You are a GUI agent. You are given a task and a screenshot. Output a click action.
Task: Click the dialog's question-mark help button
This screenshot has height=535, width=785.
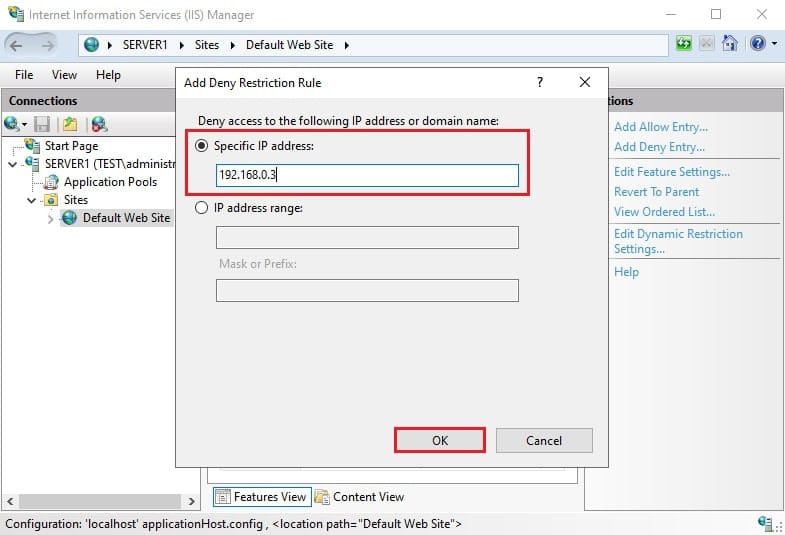click(x=540, y=82)
